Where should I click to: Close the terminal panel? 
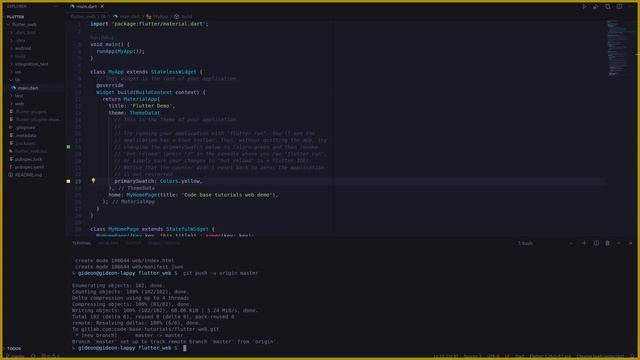click(630, 243)
